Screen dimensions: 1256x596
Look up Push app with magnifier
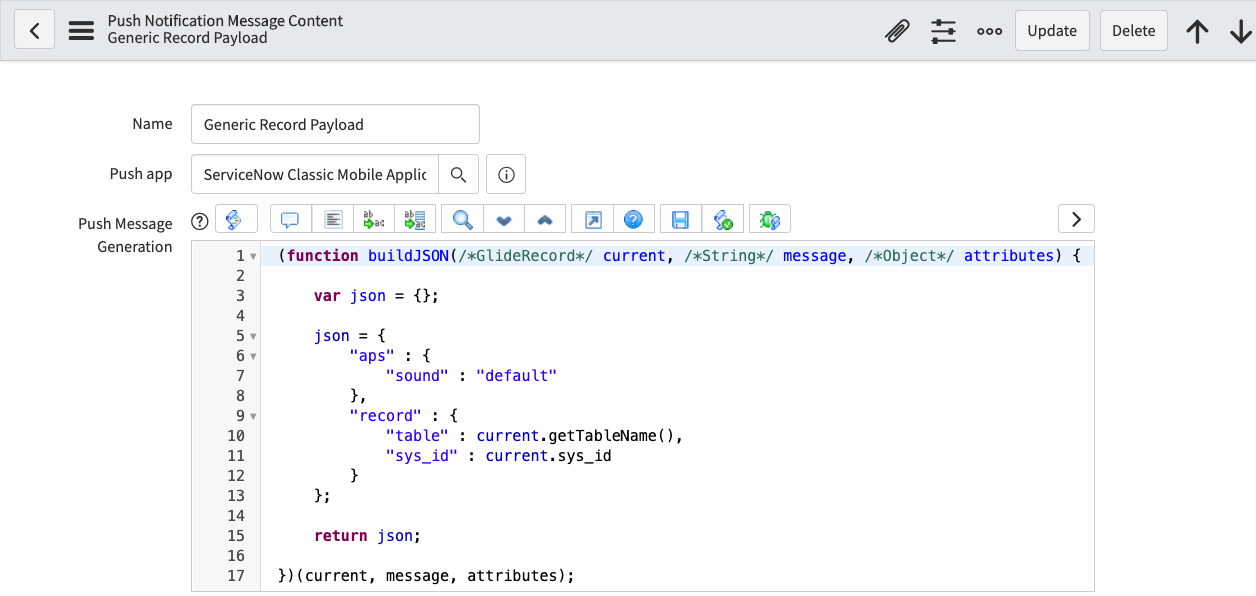pyautogui.click(x=458, y=174)
